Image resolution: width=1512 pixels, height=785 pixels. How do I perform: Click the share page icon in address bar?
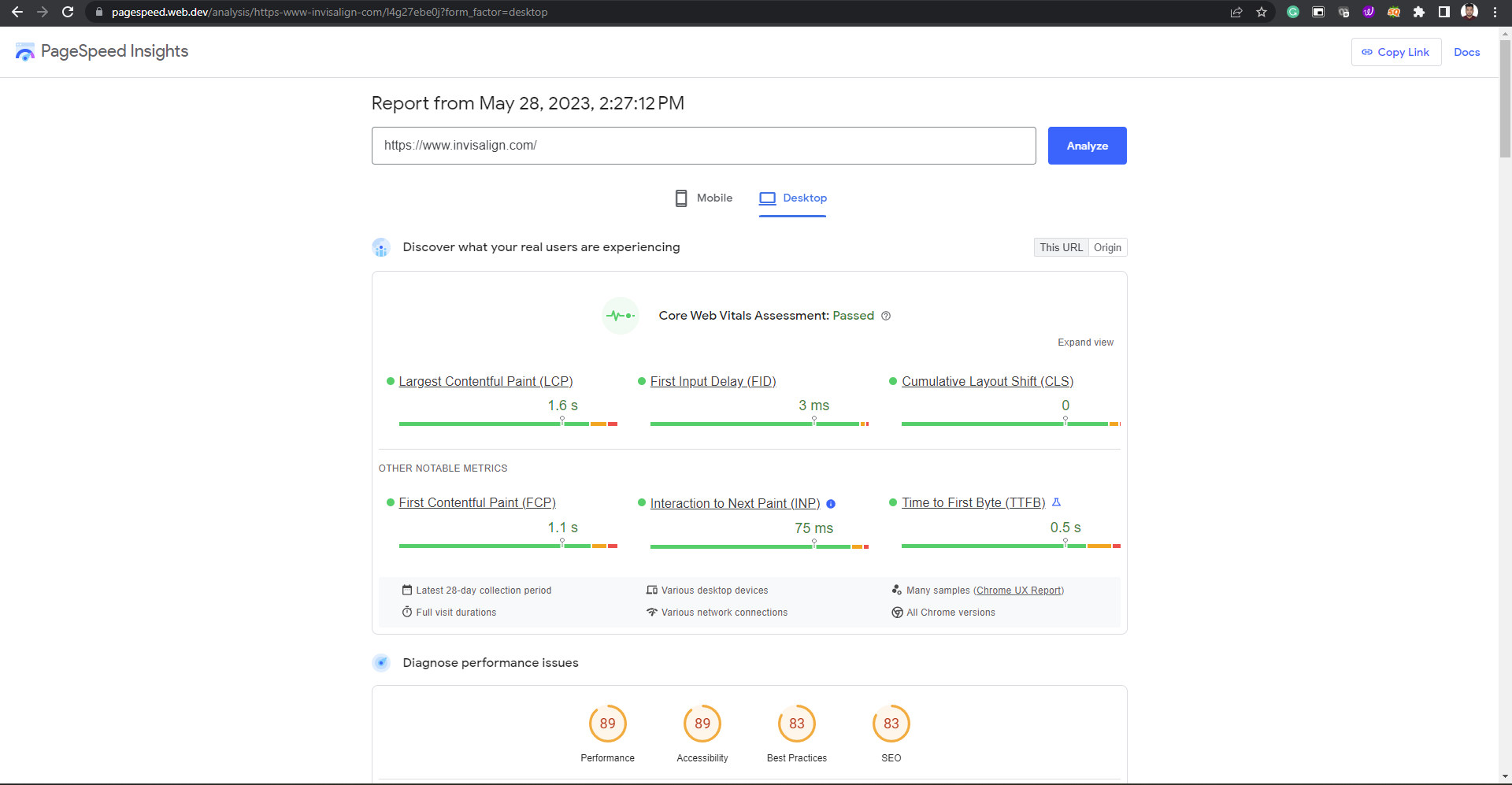(x=1236, y=12)
